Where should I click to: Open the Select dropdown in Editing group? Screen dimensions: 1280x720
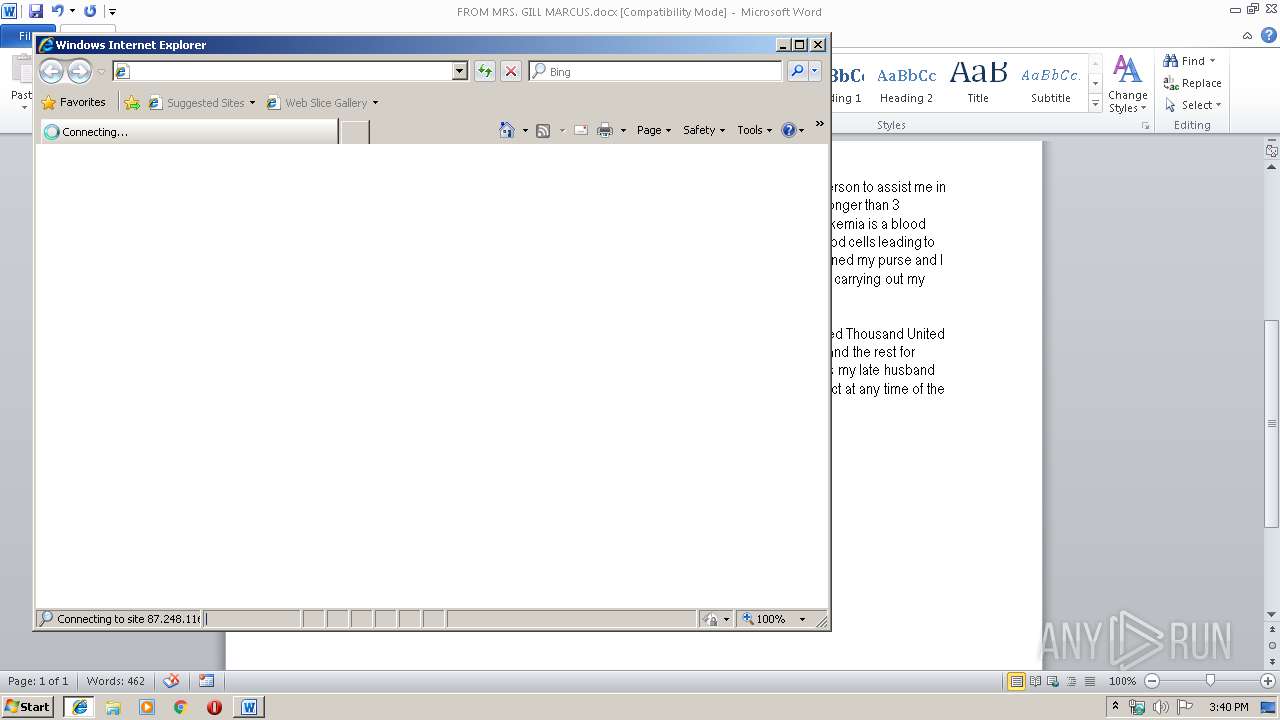click(x=1193, y=105)
